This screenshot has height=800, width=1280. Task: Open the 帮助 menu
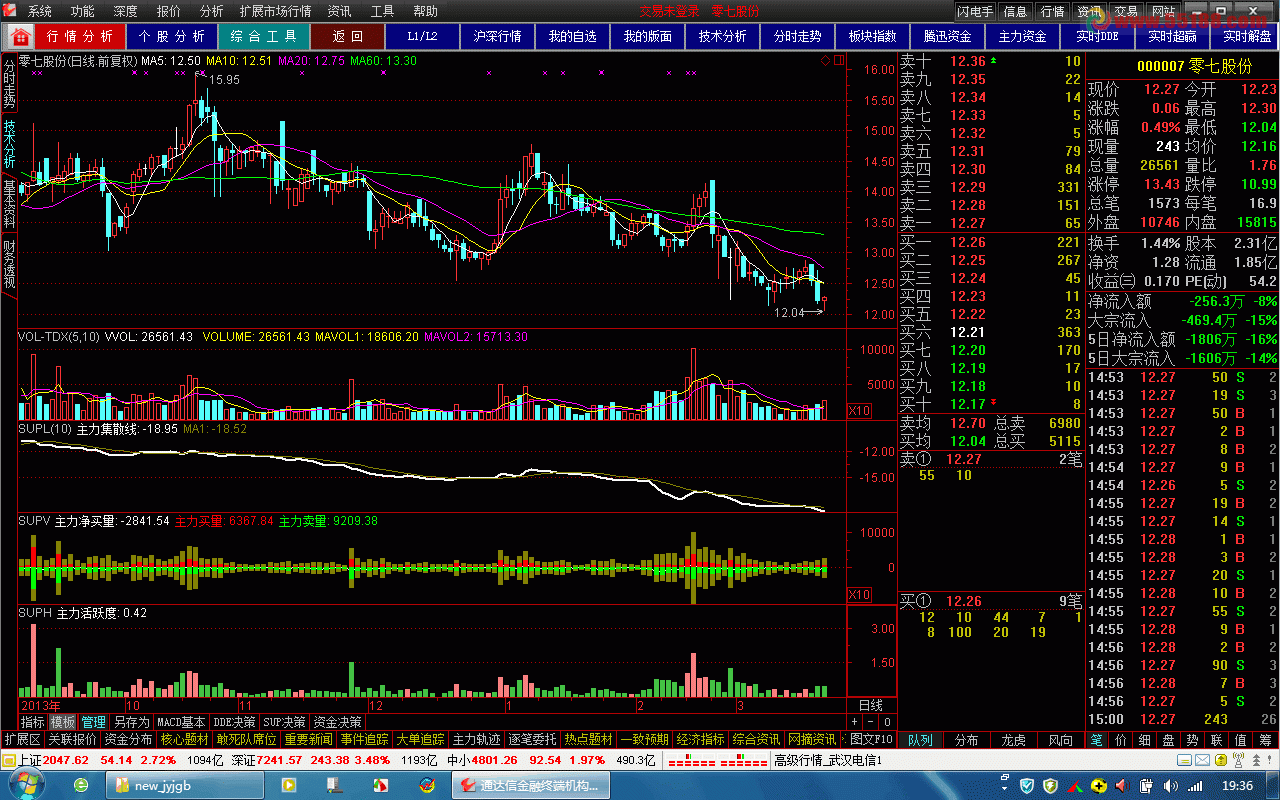tap(425, 11)
